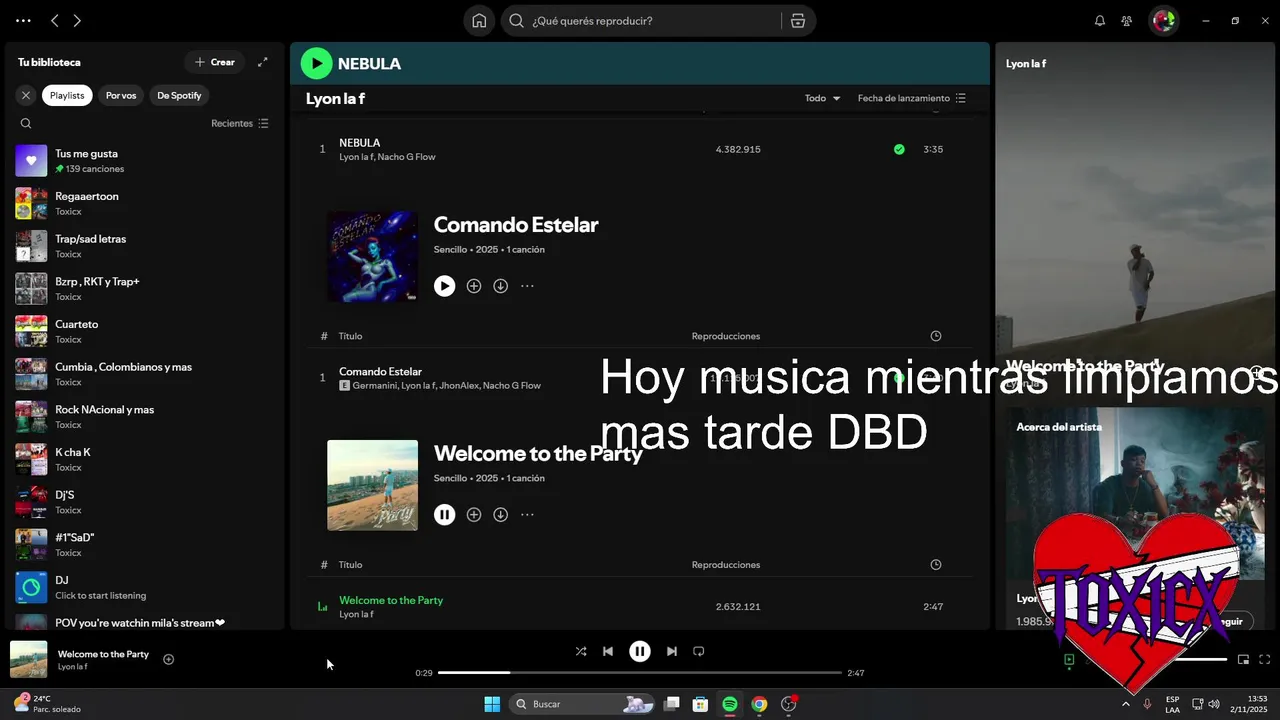The image size is (1280, 720).
Task: Open DJ click to start listening
Action: pyautogui.click(x=145, y=588)
